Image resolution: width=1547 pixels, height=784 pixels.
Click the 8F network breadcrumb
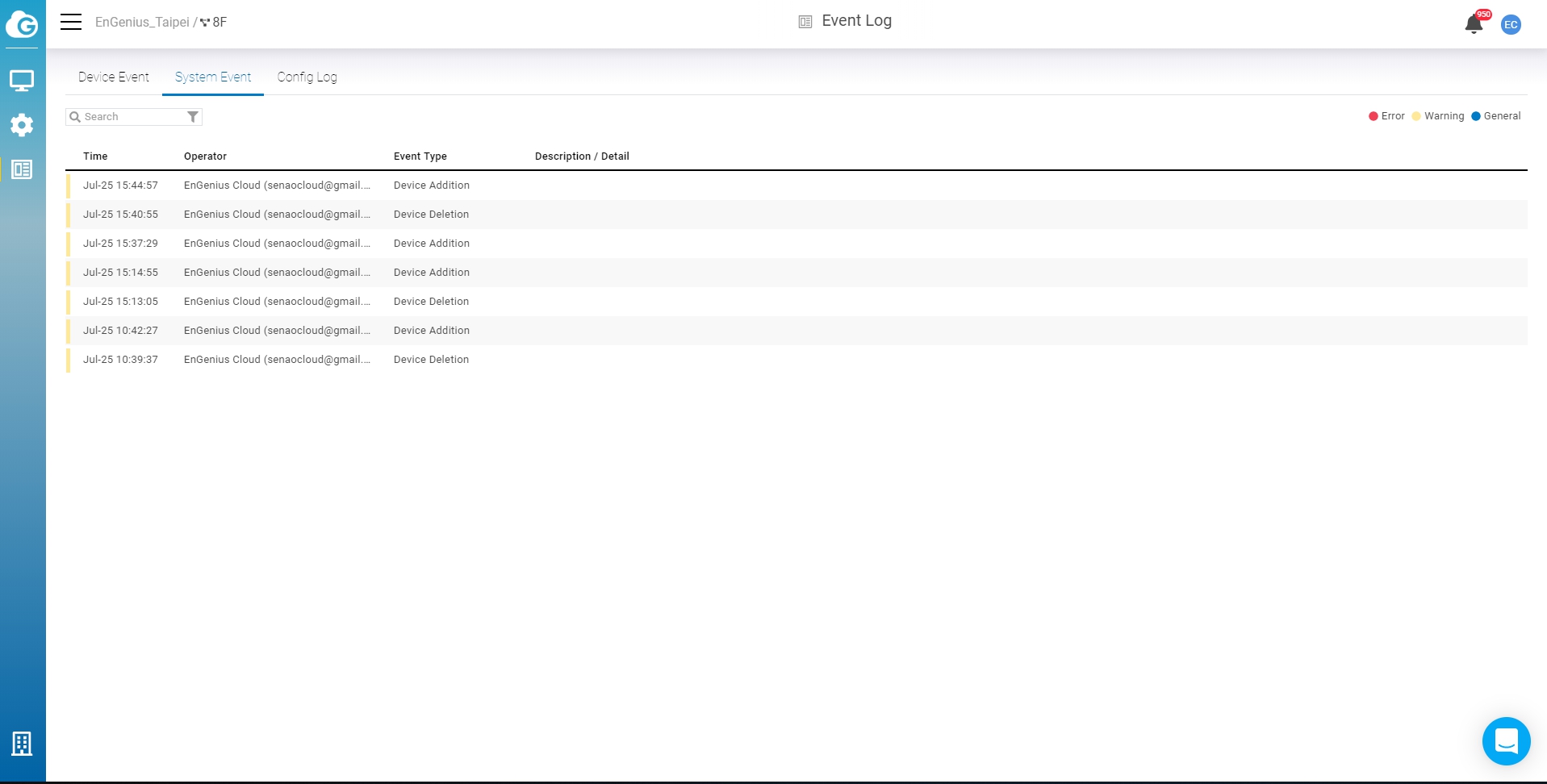point(214,22)
